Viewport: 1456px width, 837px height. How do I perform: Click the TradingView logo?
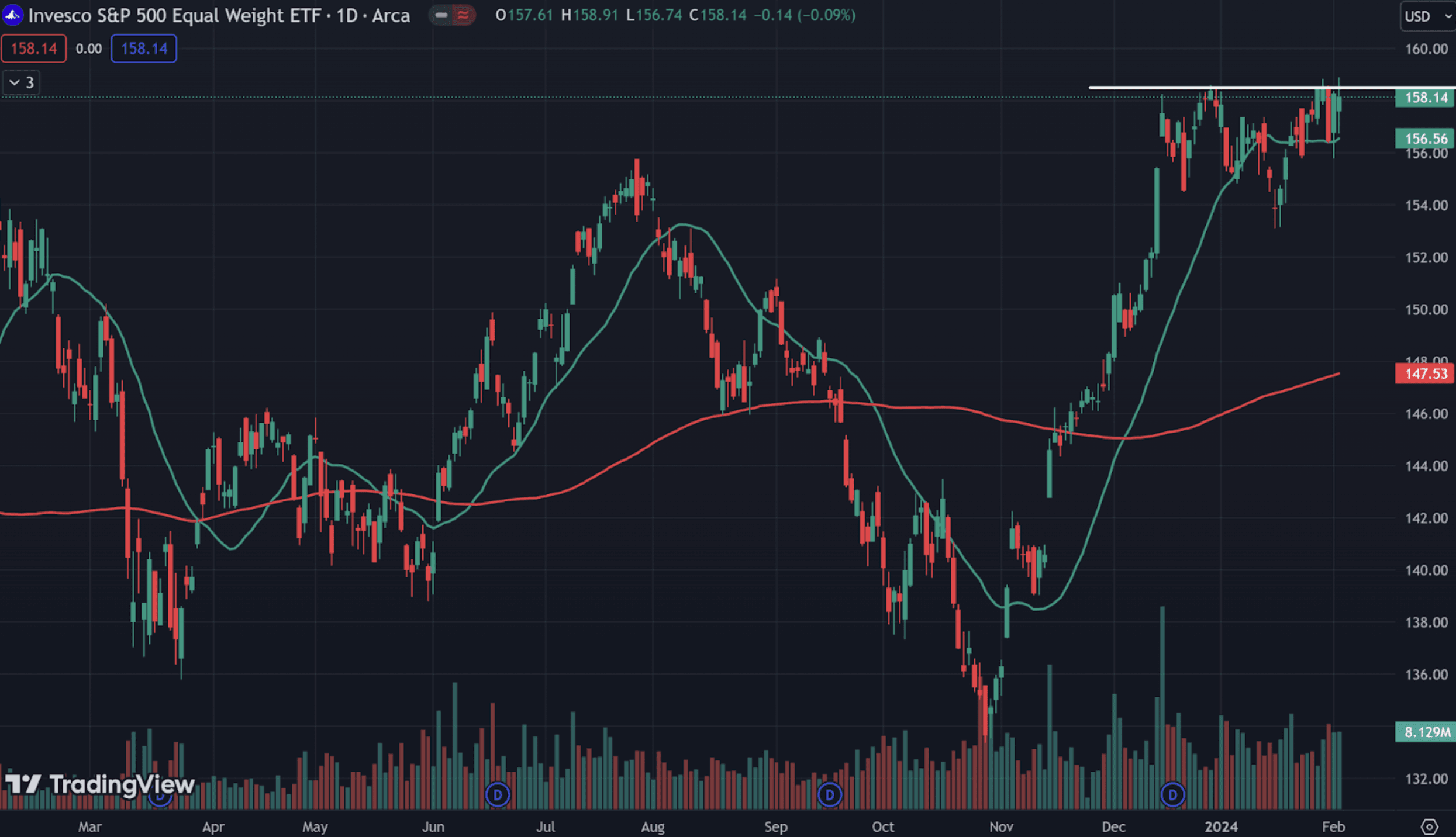click(99, 784)
